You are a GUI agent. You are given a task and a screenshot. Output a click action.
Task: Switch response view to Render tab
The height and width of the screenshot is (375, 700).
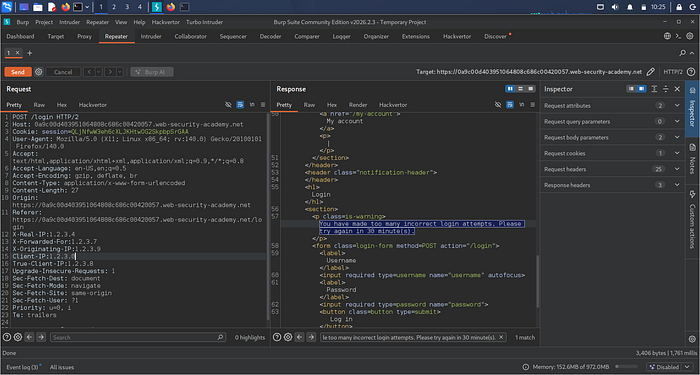click(358, 105)
